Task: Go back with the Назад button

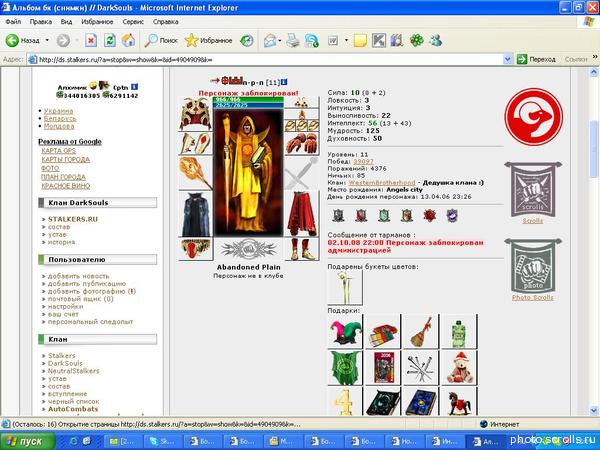Action: (x=23, y=40)
